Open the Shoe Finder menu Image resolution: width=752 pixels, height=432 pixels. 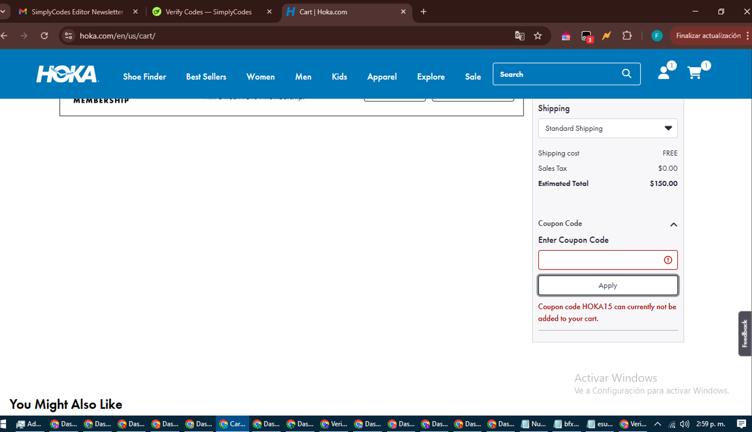(x=144, y=77)
